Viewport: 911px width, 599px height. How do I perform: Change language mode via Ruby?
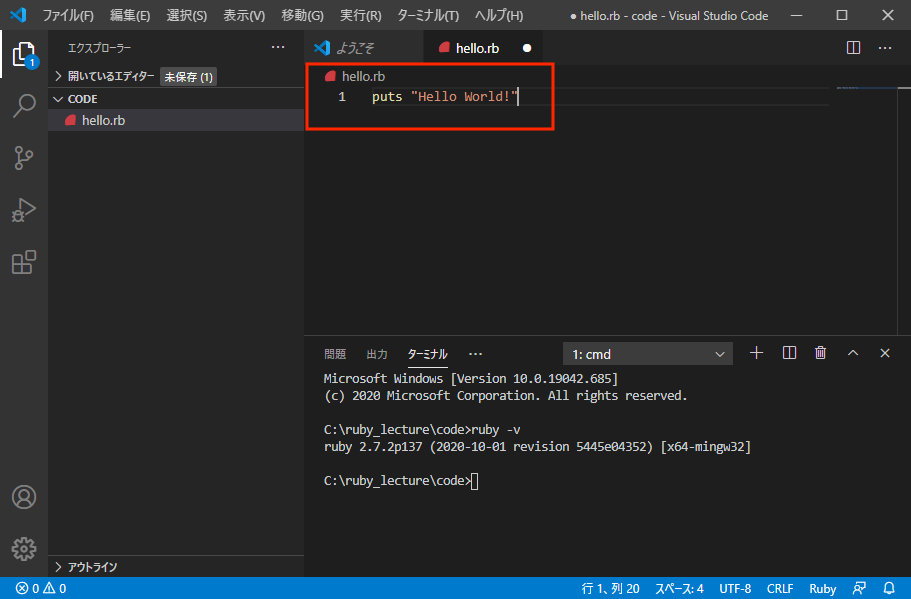[823, 589]
